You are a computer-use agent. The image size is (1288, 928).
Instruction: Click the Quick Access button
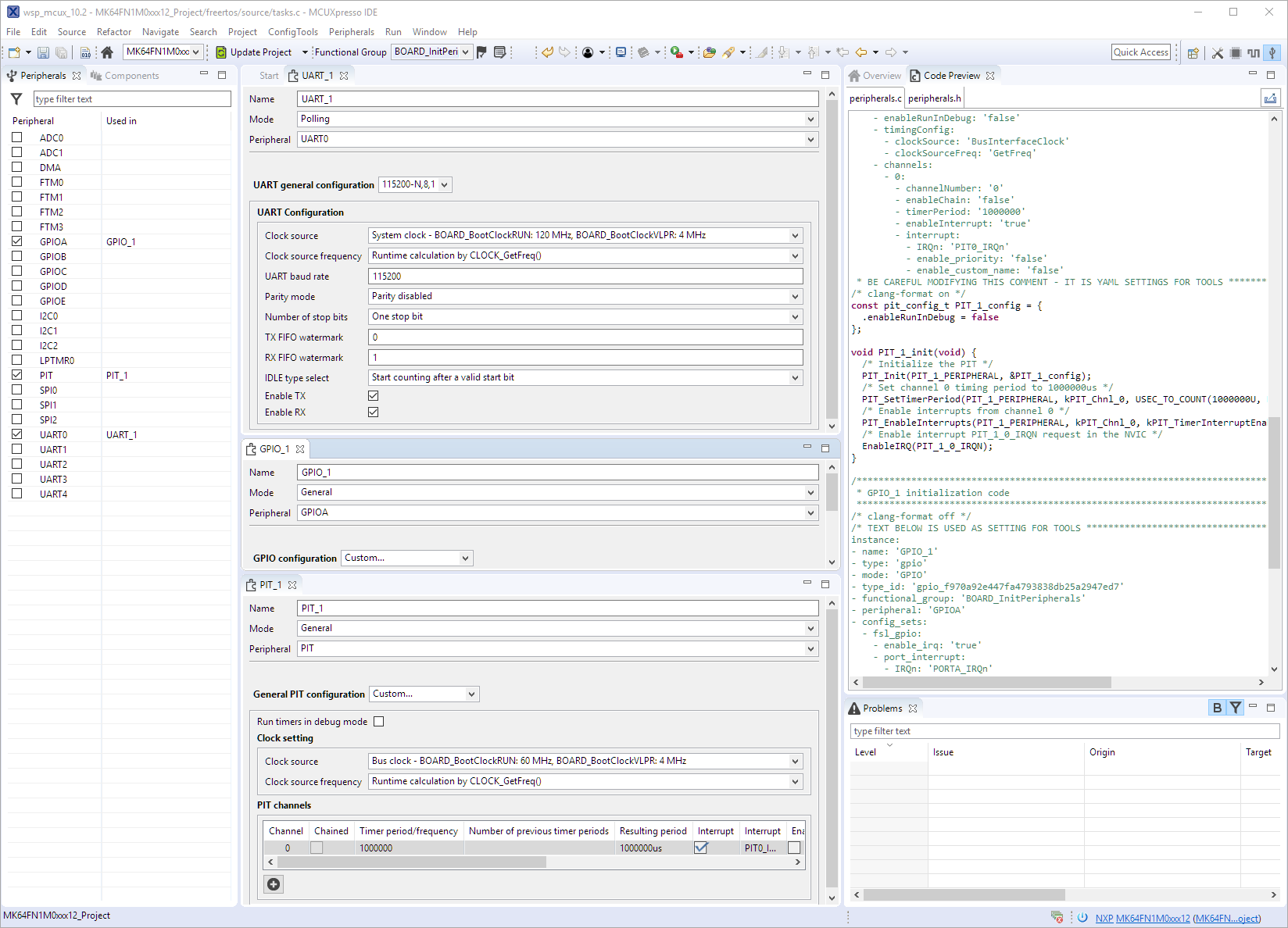(x=1140, y=52)
